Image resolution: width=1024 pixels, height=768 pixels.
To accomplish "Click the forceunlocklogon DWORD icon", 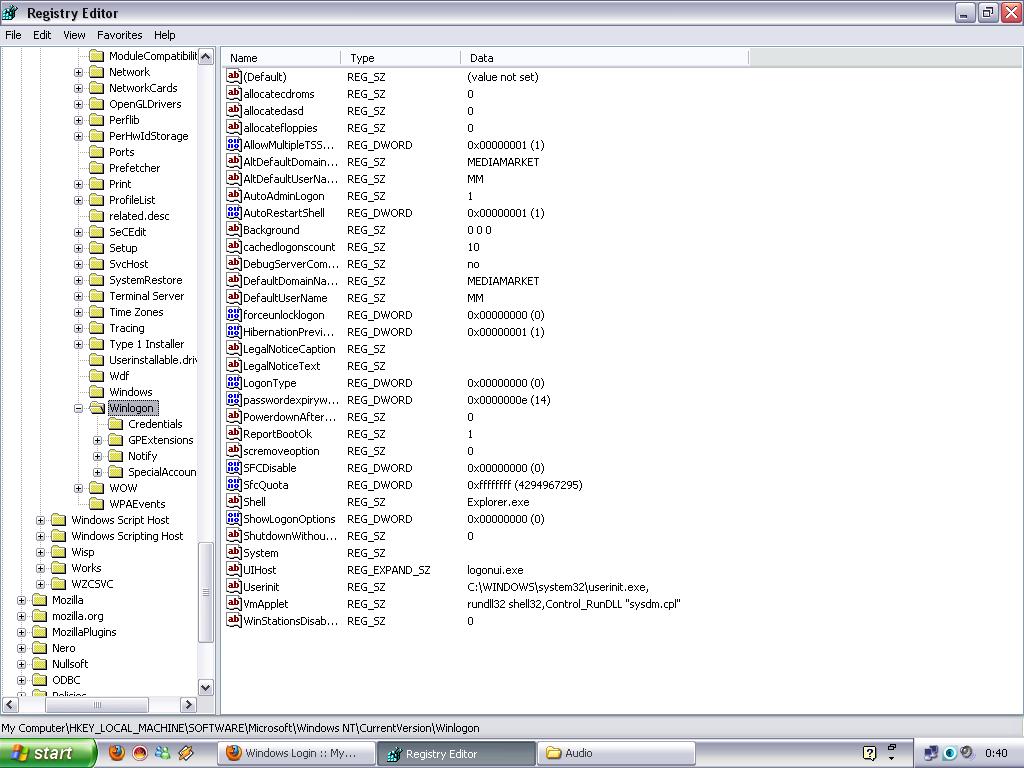I will point(234,315).
